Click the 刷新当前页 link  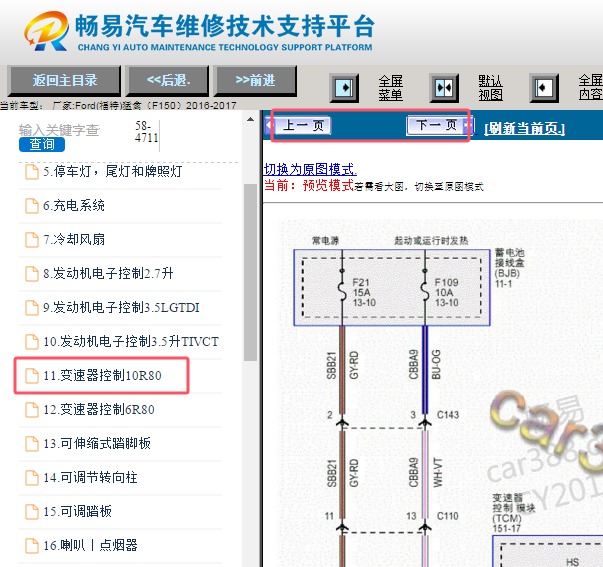[525, 128]
